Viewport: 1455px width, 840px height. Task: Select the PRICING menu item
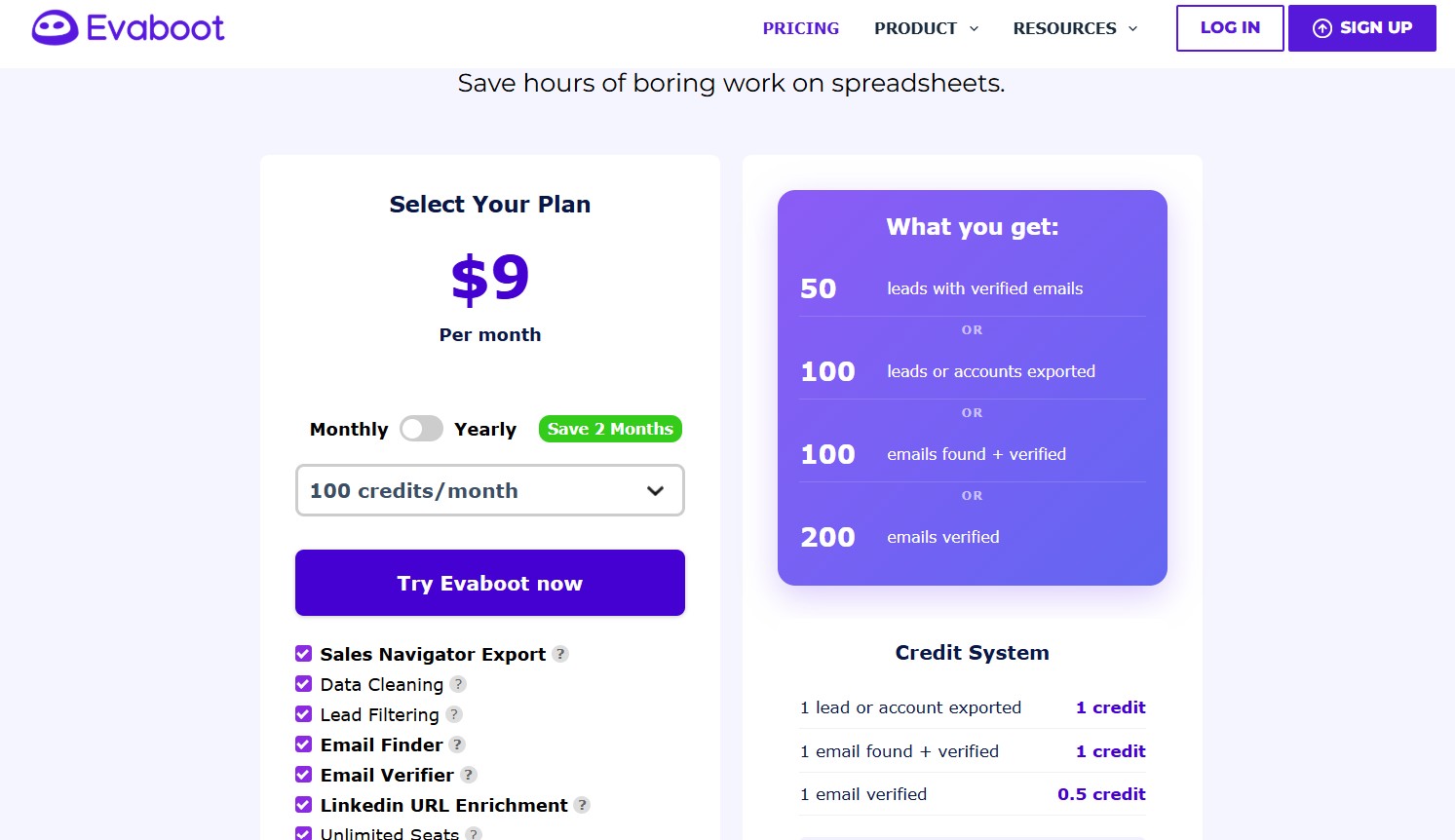pos(801,28)
